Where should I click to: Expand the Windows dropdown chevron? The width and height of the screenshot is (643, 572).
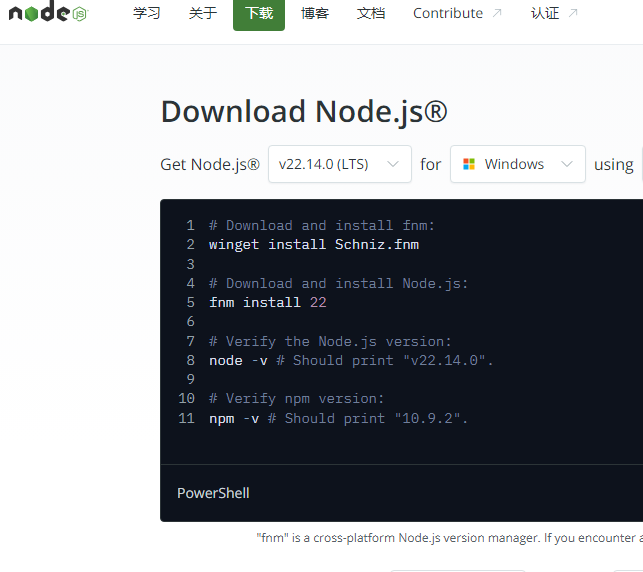(567, 164)
